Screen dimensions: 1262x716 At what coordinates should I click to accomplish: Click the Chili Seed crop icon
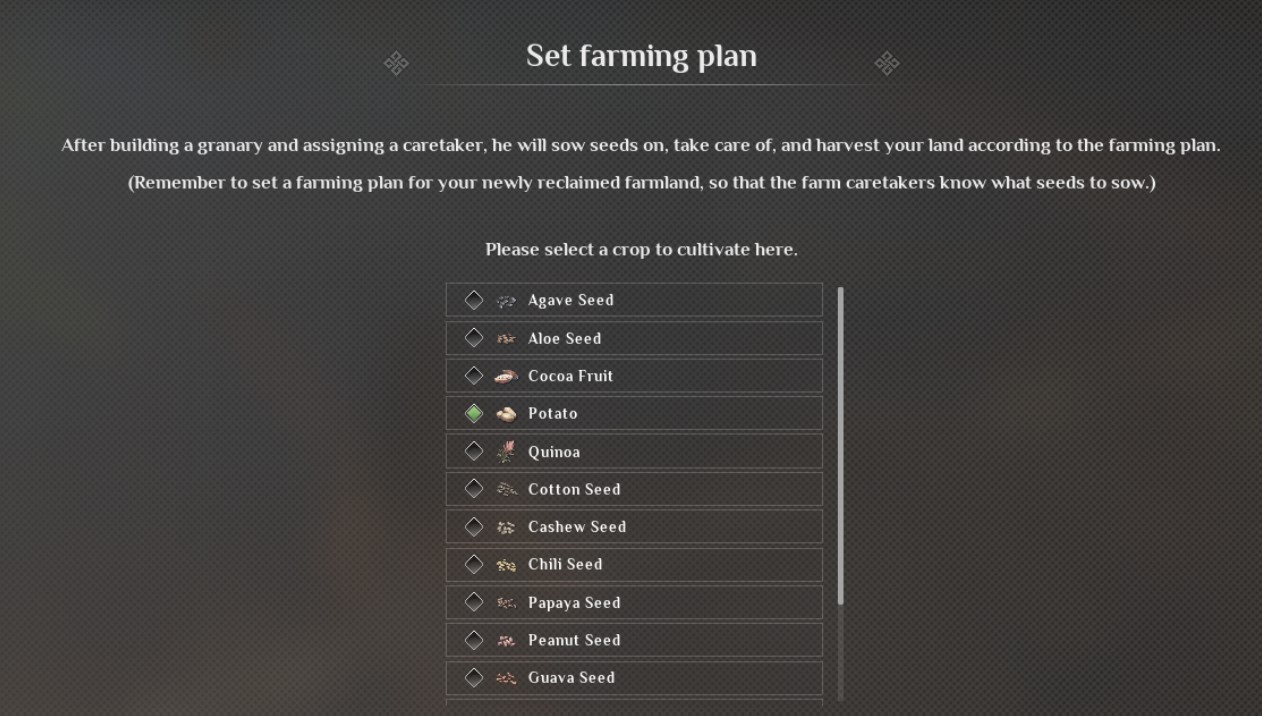506,565
